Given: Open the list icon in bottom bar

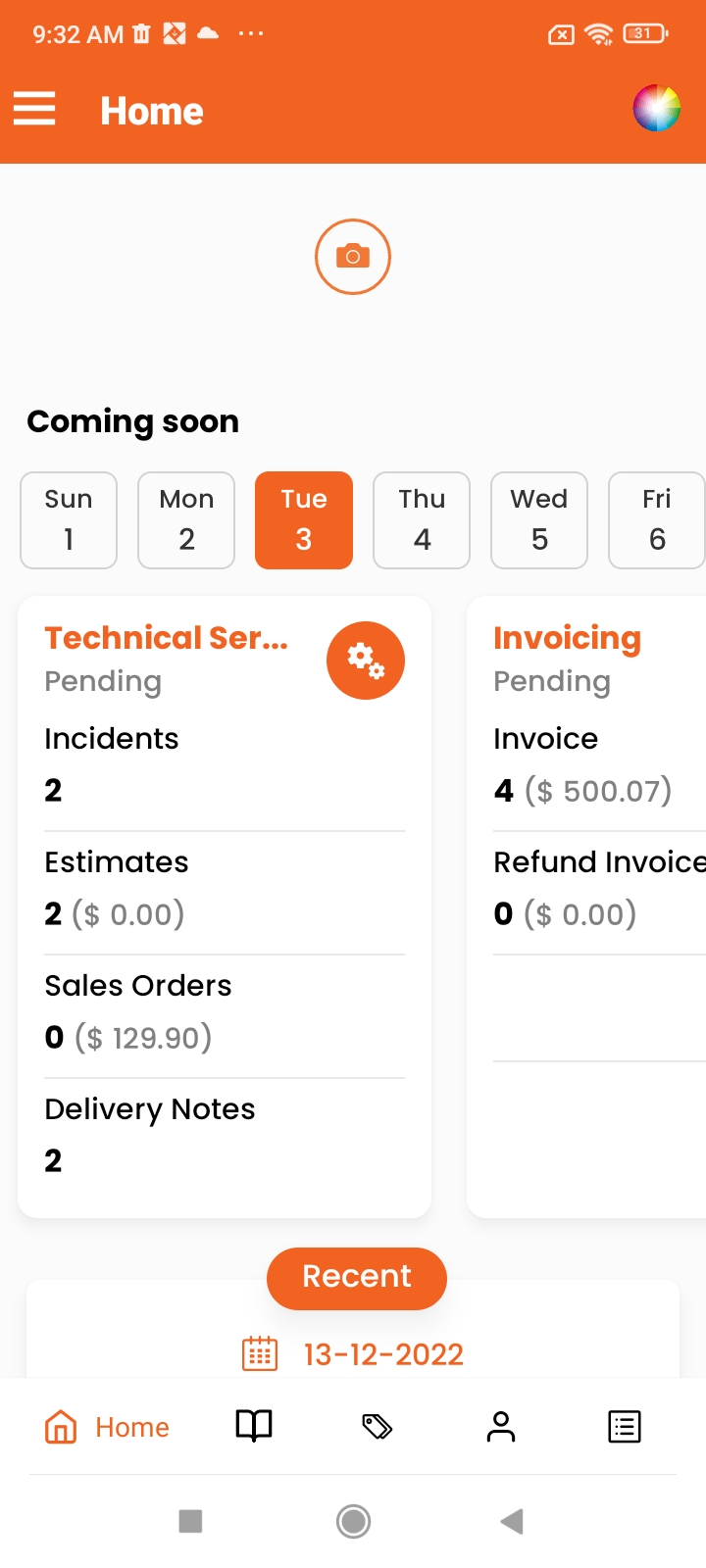Looking at the screenshot, I should pos(625,1426).
